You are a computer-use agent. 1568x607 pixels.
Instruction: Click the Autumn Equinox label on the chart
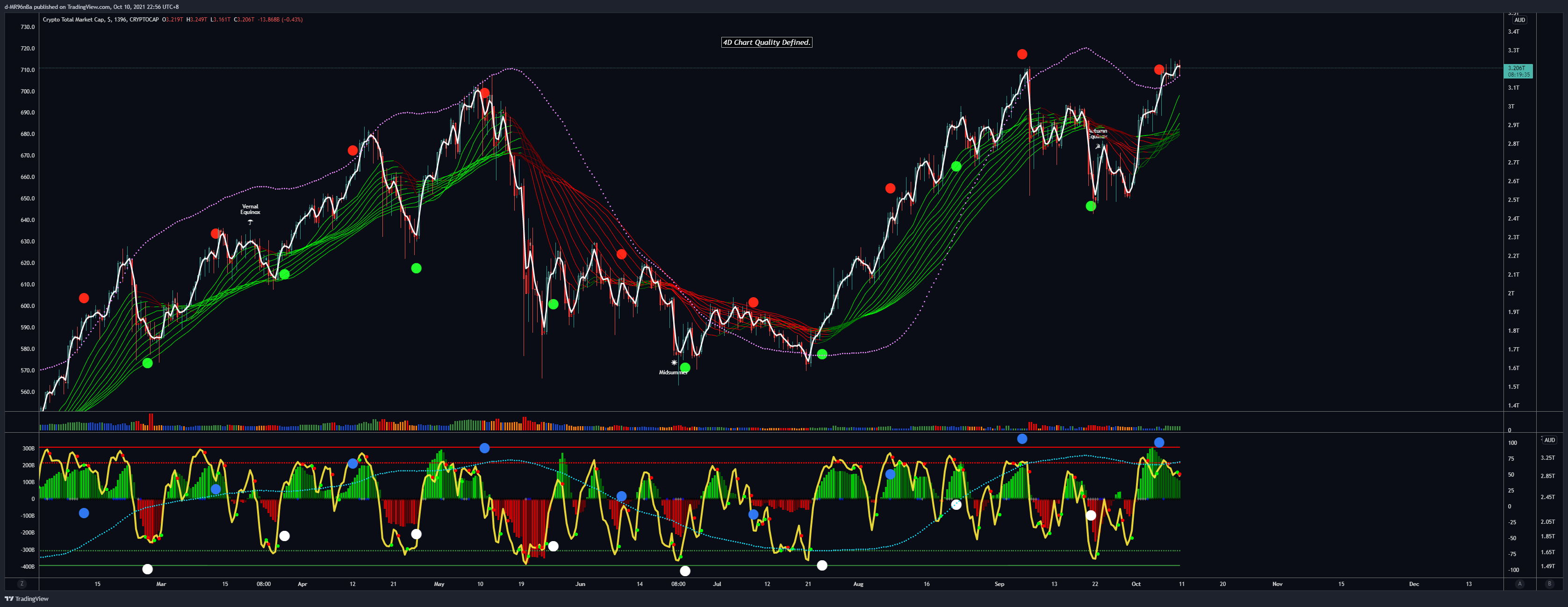click(x=1098, y=134)
